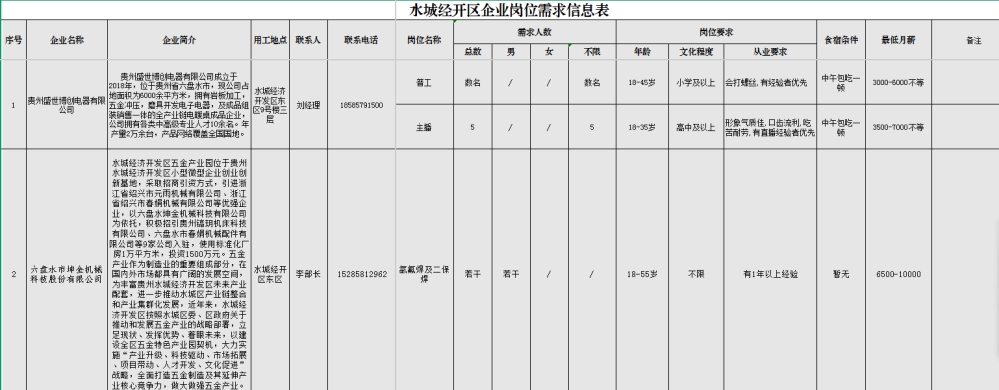Select the title cell 水城经开区企业岗位需求信息表
This screenshot has width=999, height=390.
tap(510, 10)
